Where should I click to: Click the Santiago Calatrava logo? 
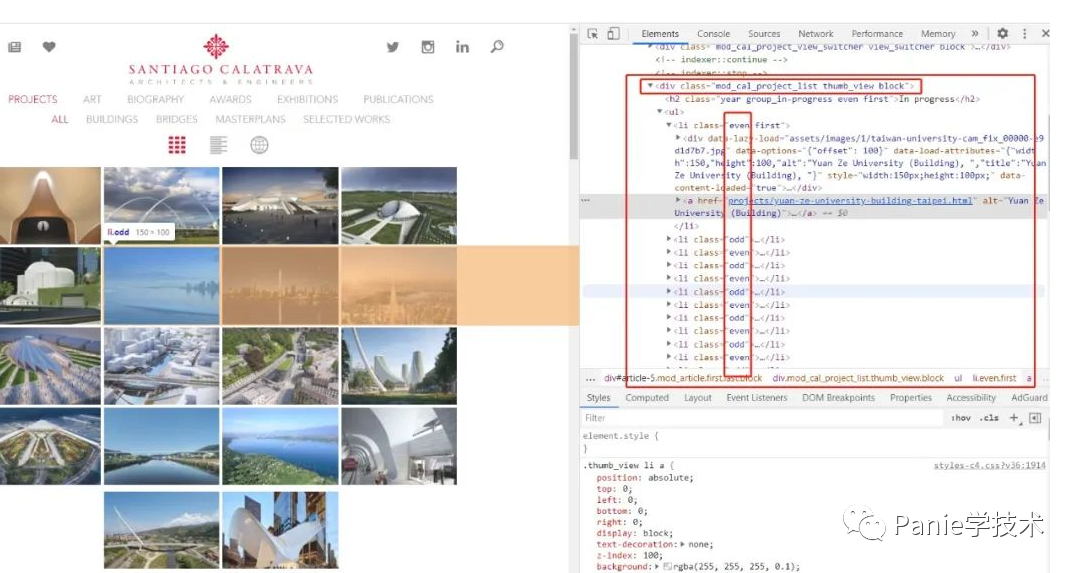pyautogui.click(x=220, y=59)
